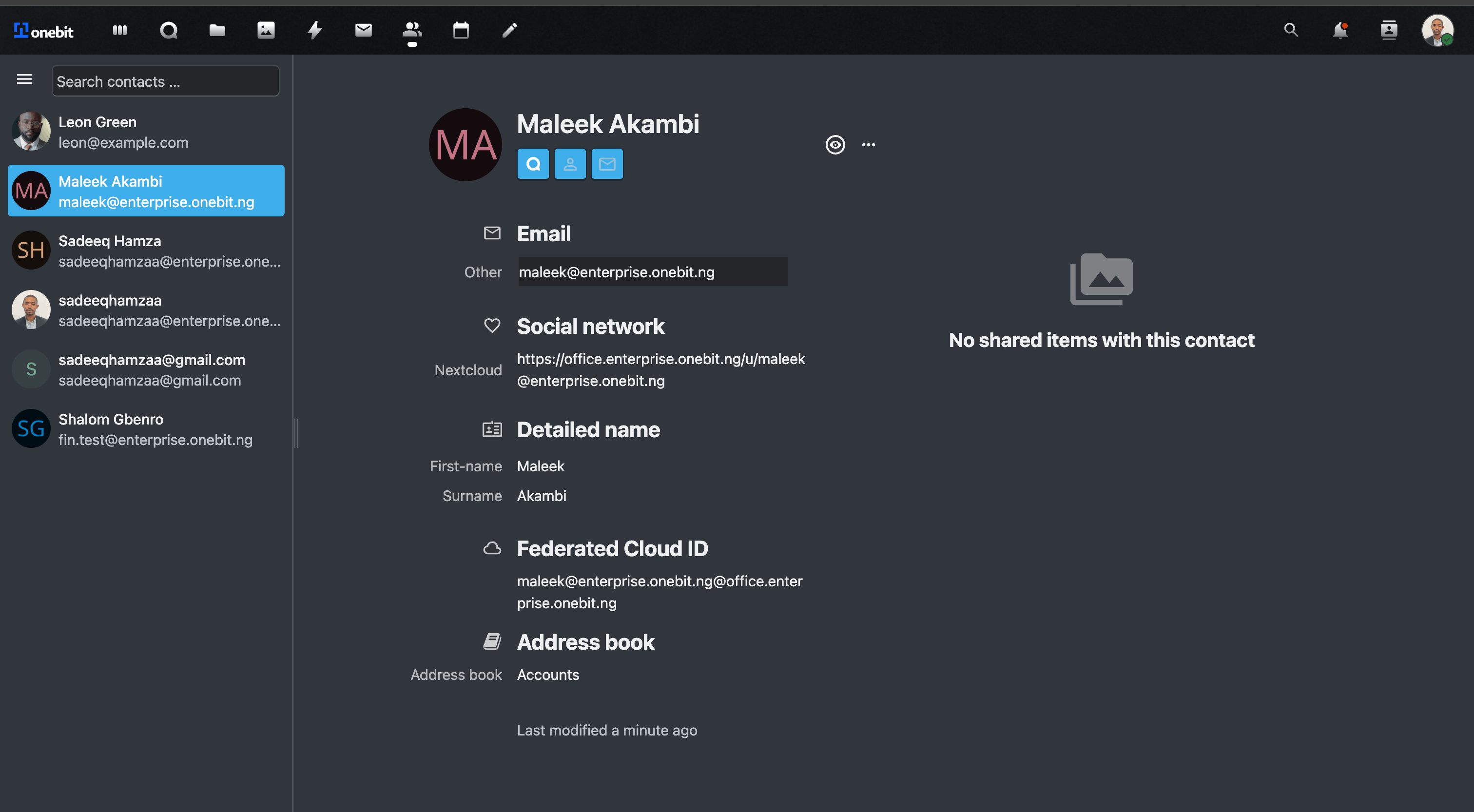Open the three-dot contact actions menu
The image size is (1474, 812).
click(868, 145)
